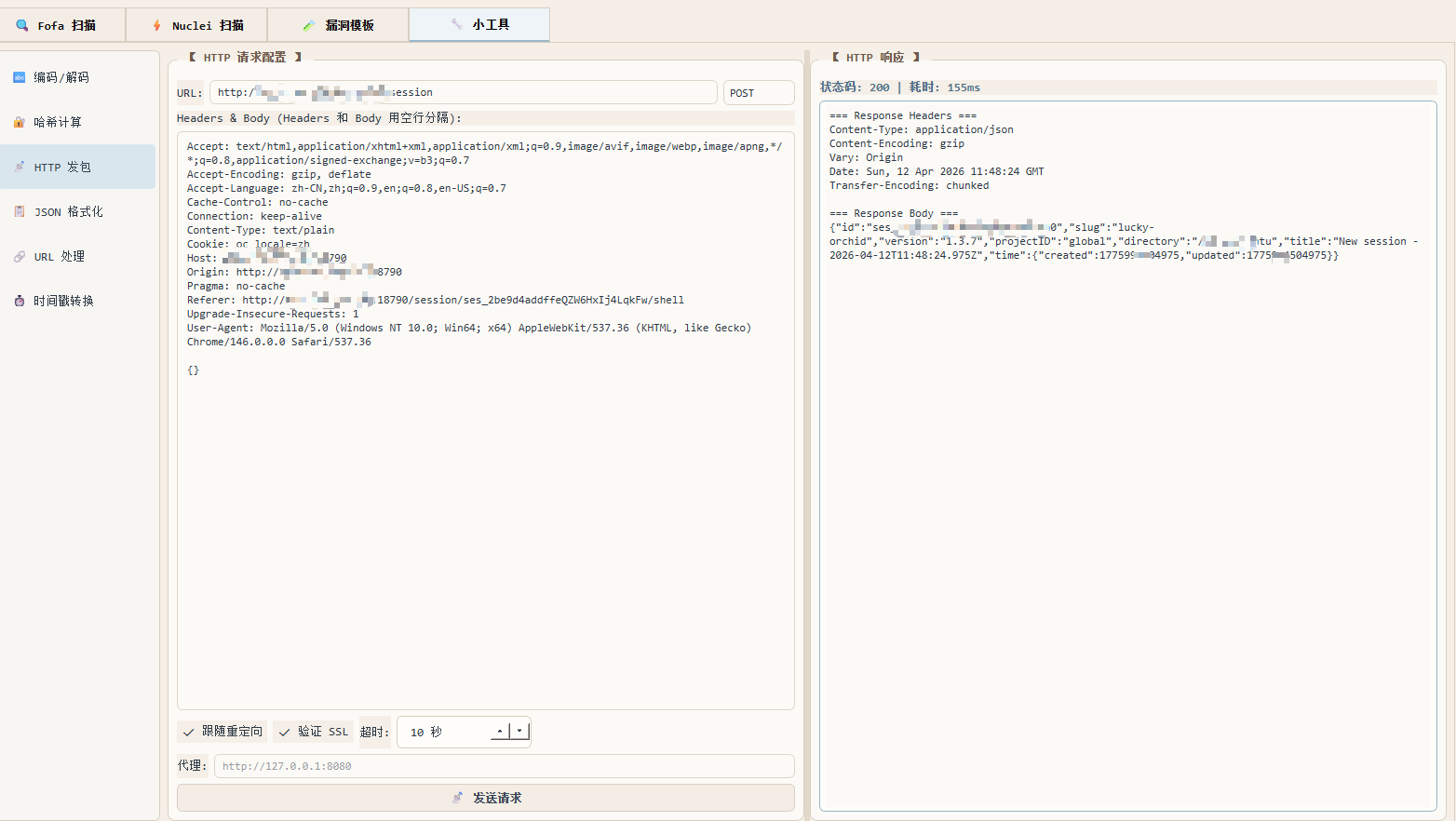
Task: Open the 时间戳转换 clock icon
Action: pyautogui.click(x=20, y=301)
